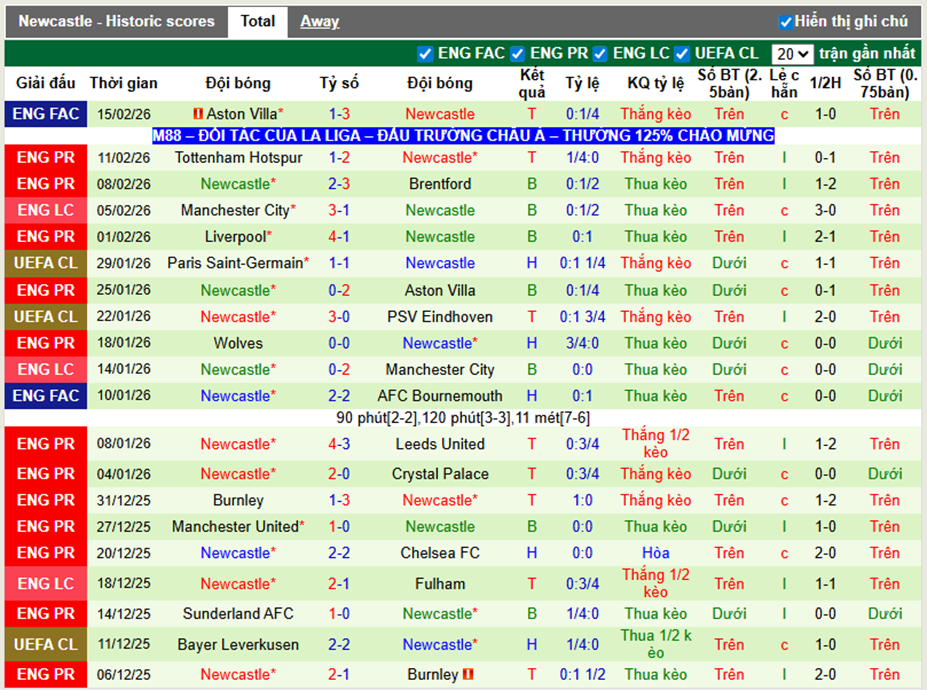
Task: Click the 'Giải đấu' column header
Action: coord(46,83)
